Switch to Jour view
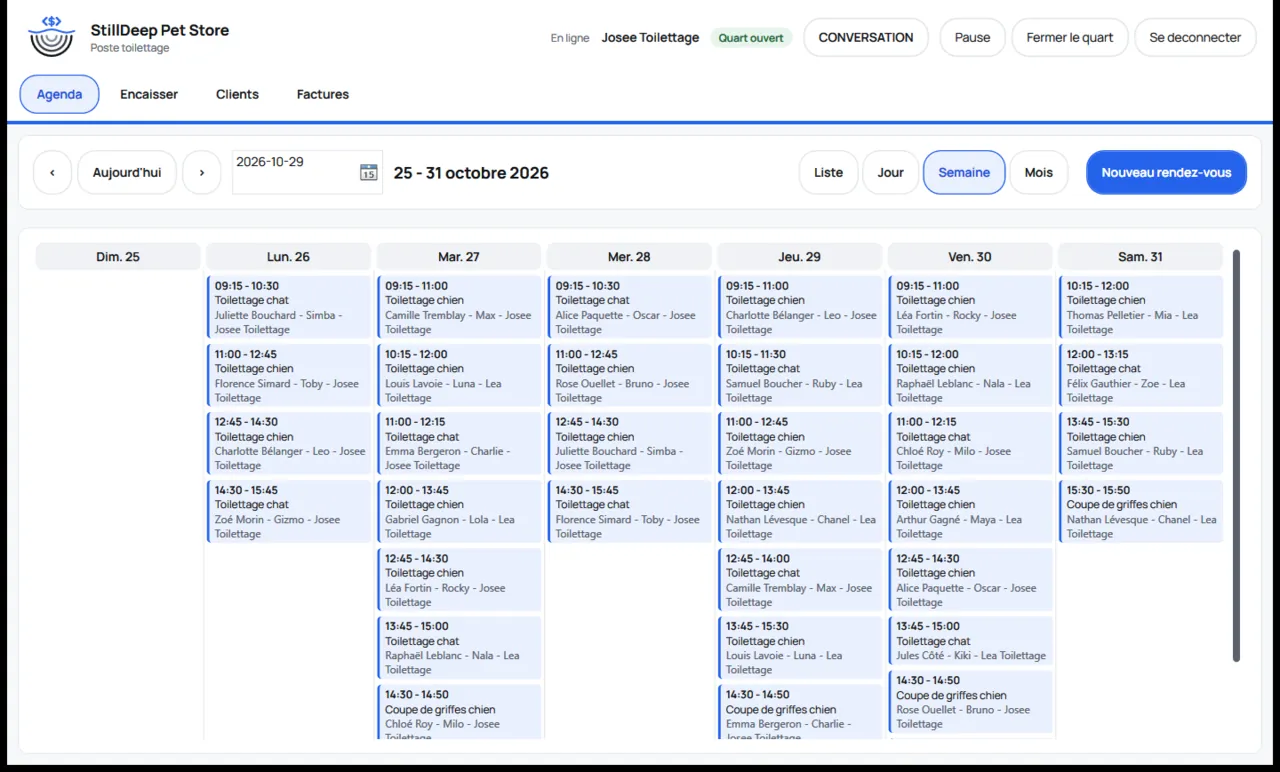 (890, 172)
